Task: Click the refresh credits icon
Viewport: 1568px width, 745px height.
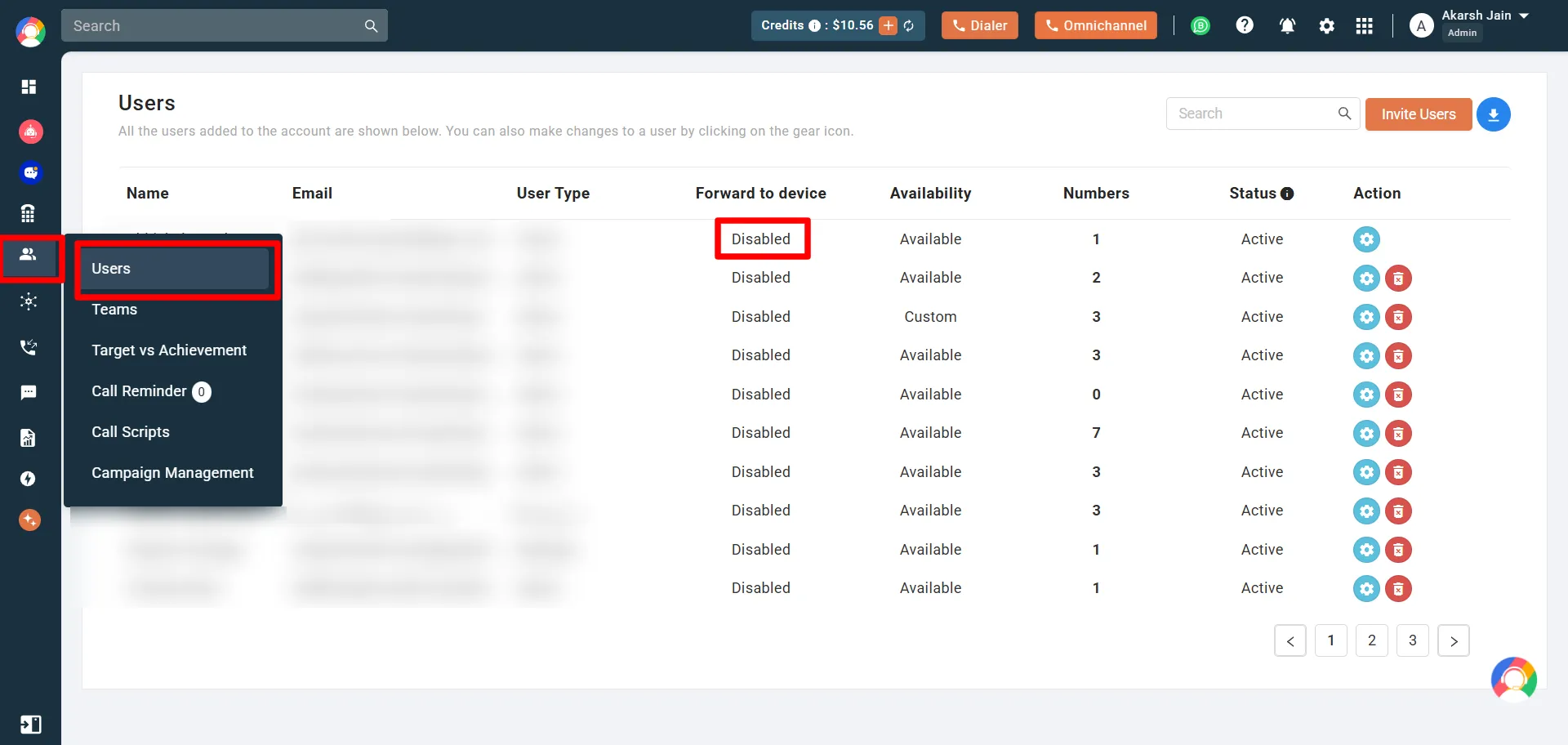Action: point(909,26)
